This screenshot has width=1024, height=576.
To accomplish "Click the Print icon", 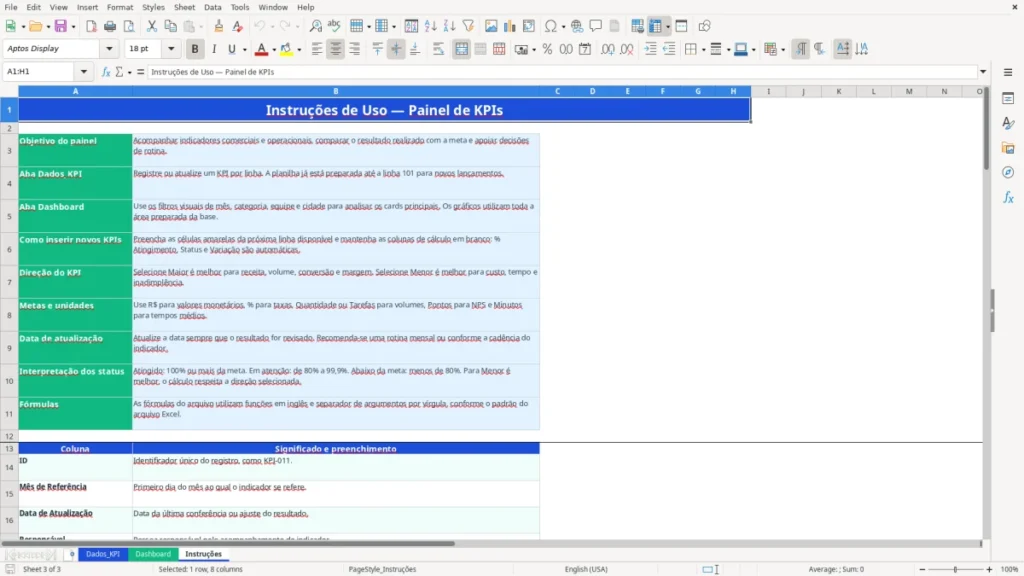I will (x=110, y=26).
